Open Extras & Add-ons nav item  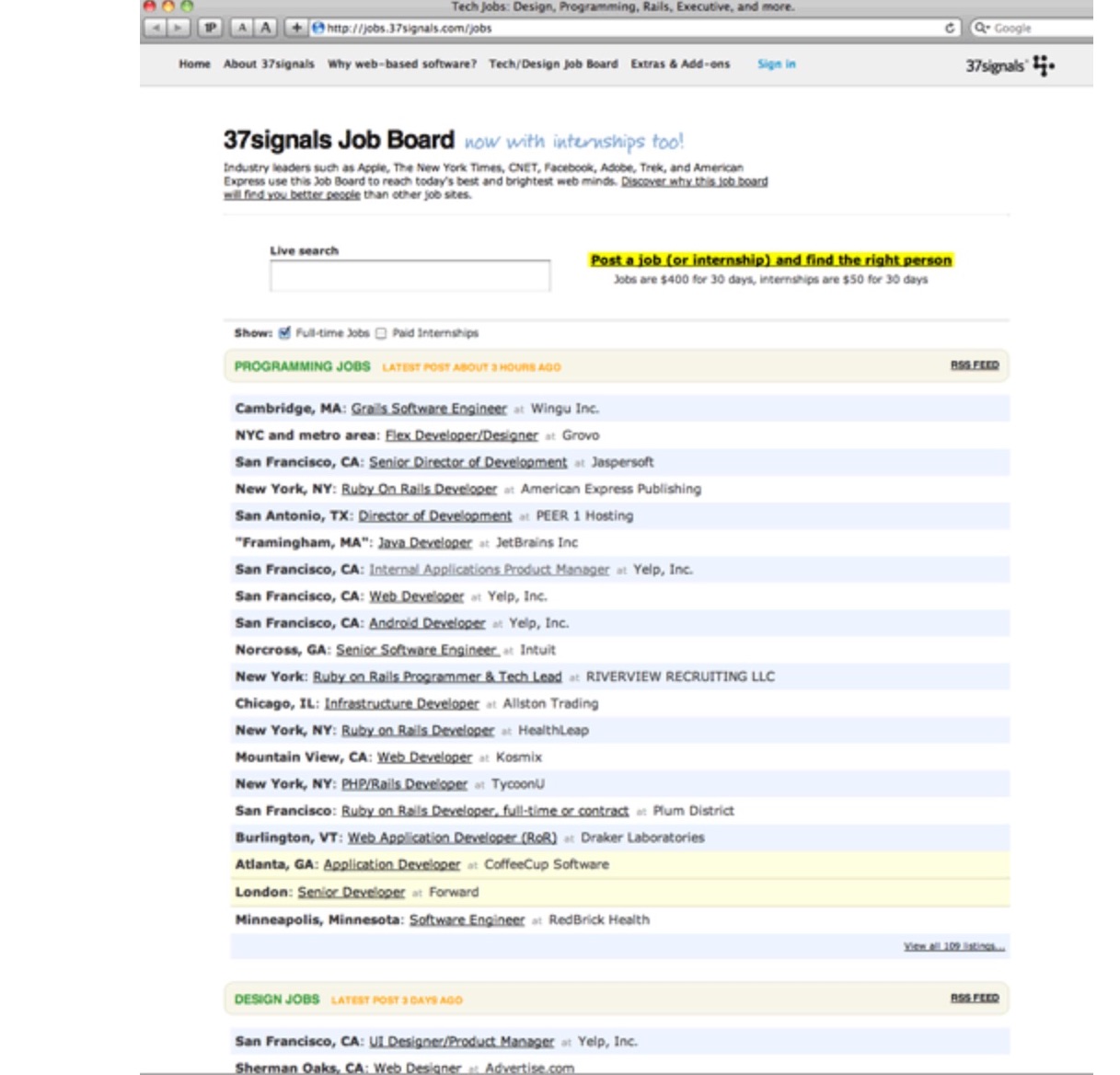click(680, 64)
